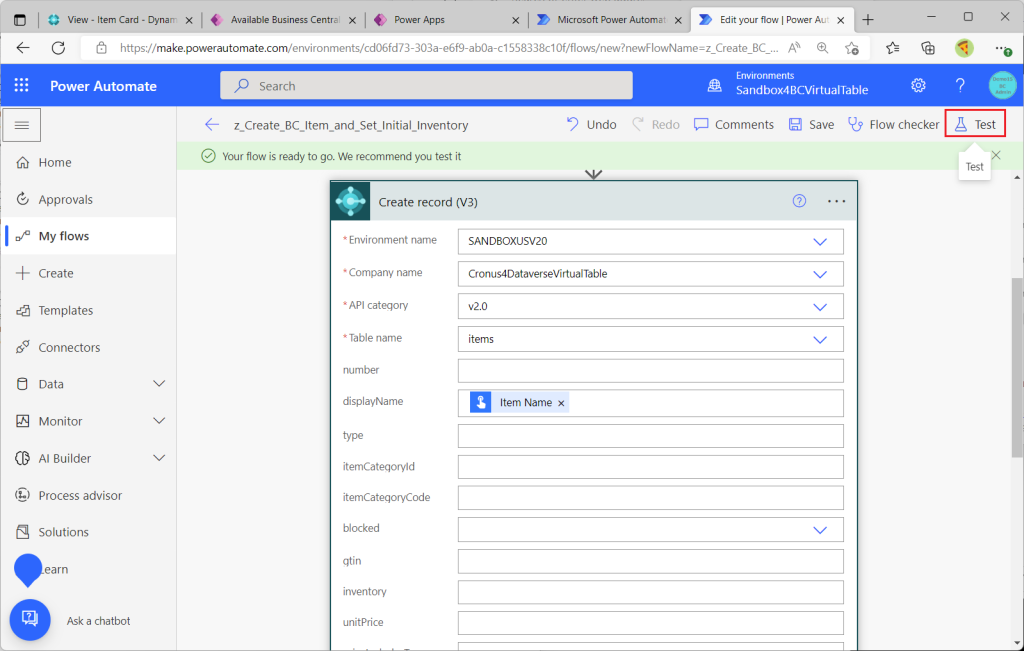Save the flow
The height and width of the screenshot is (651, 1024).
(811, 125)
